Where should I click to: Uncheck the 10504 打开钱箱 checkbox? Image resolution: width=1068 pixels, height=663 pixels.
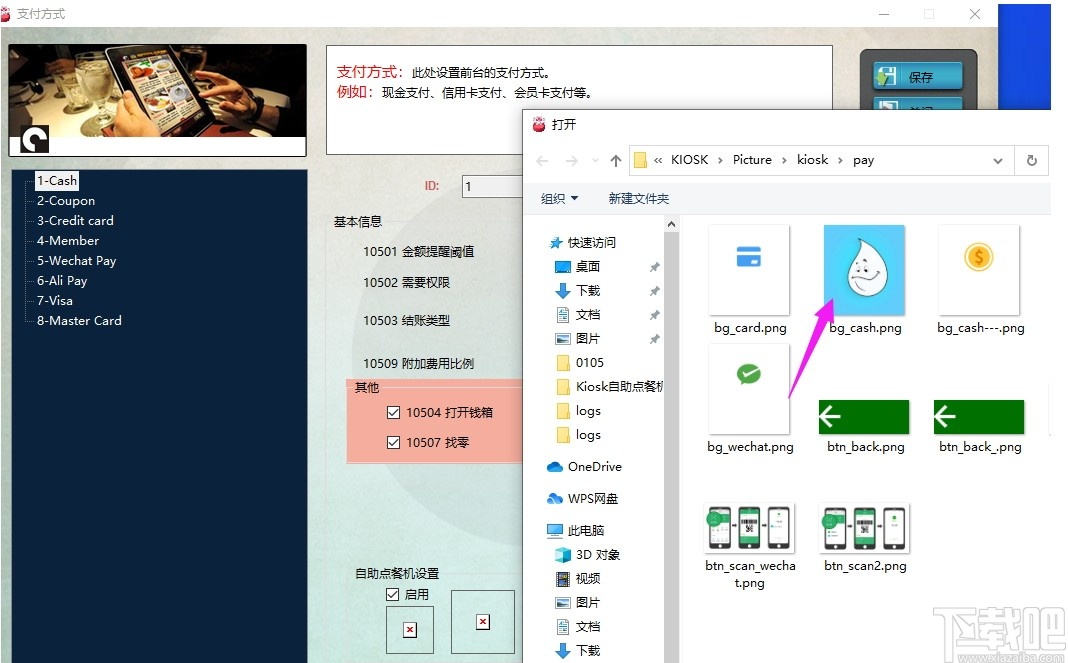click(394, 412)
